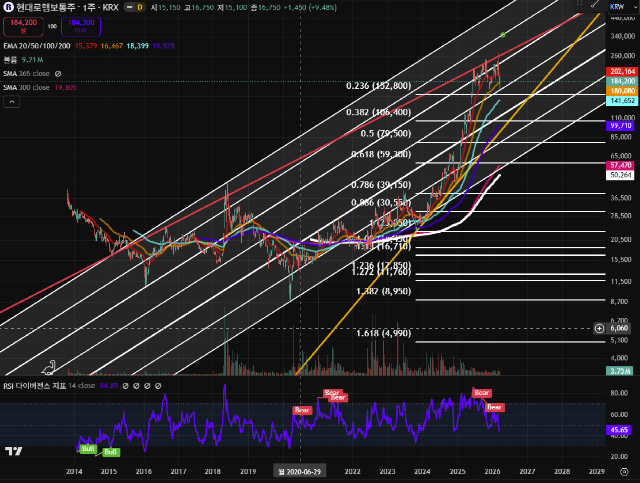
Task: Click the red Bear label above the 2025 RSI peak
Action: click(x=482, y=393)
